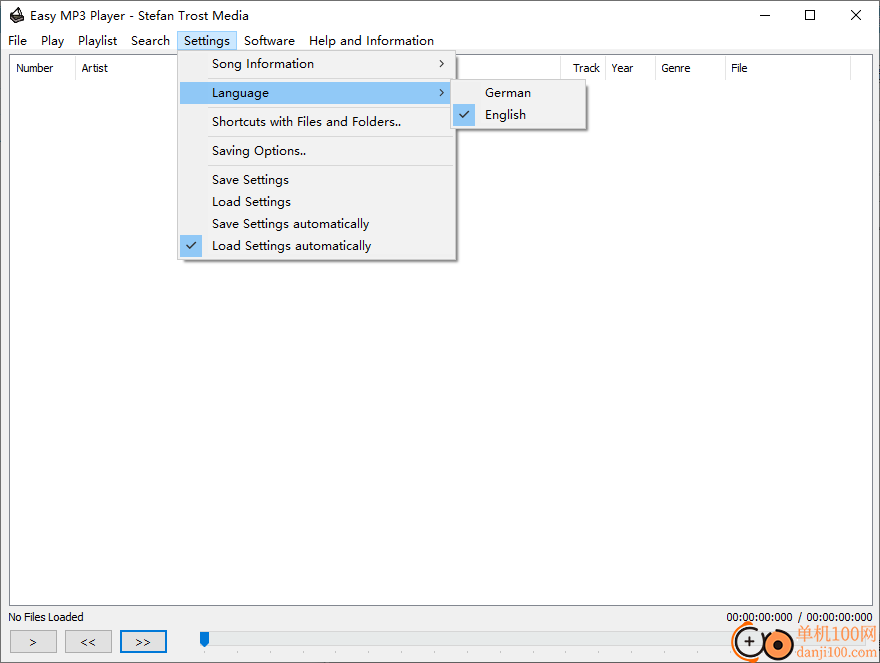Close the Settings menu

(x=207, y=40)
